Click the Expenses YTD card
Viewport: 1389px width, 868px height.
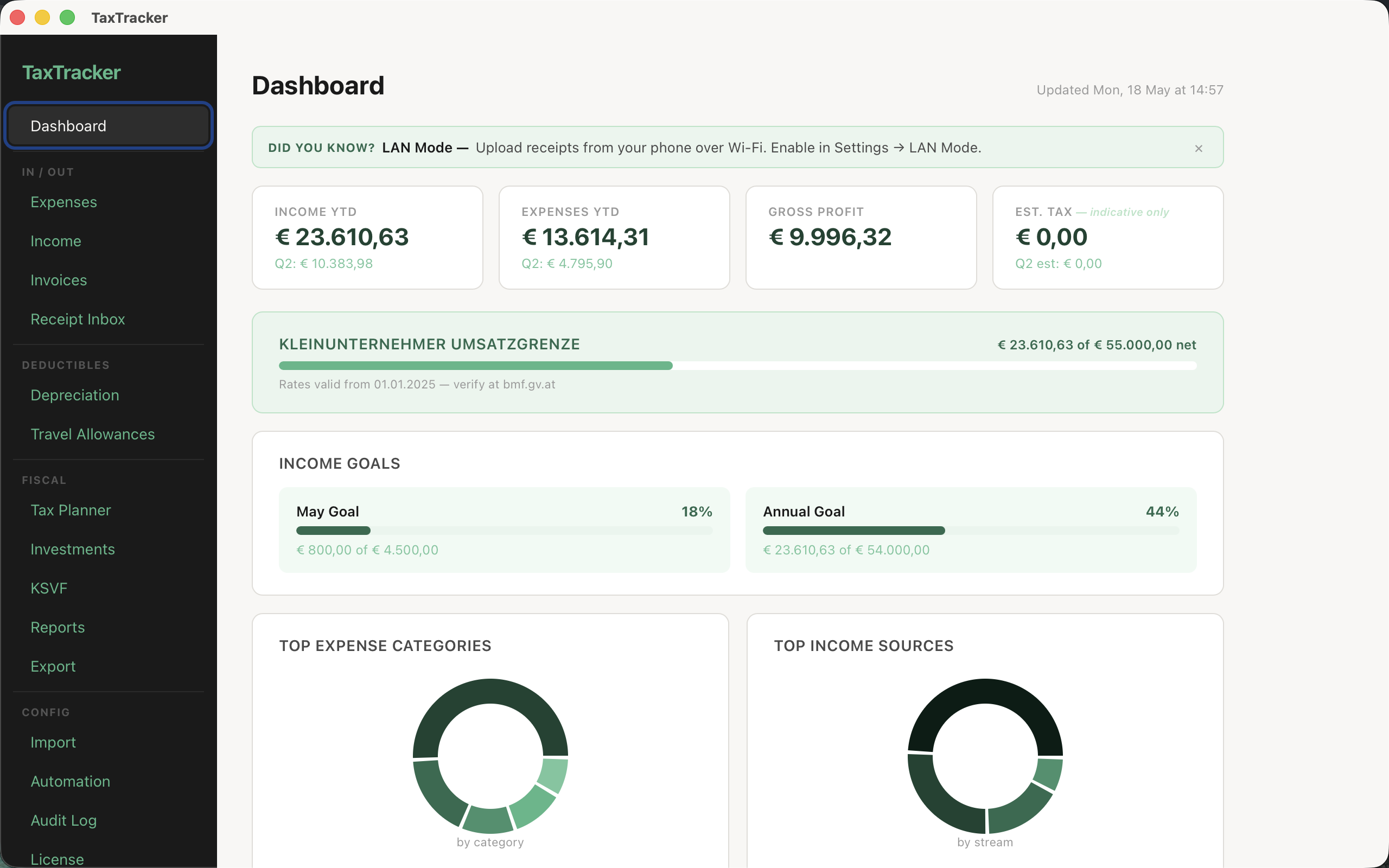coord(614,238)
